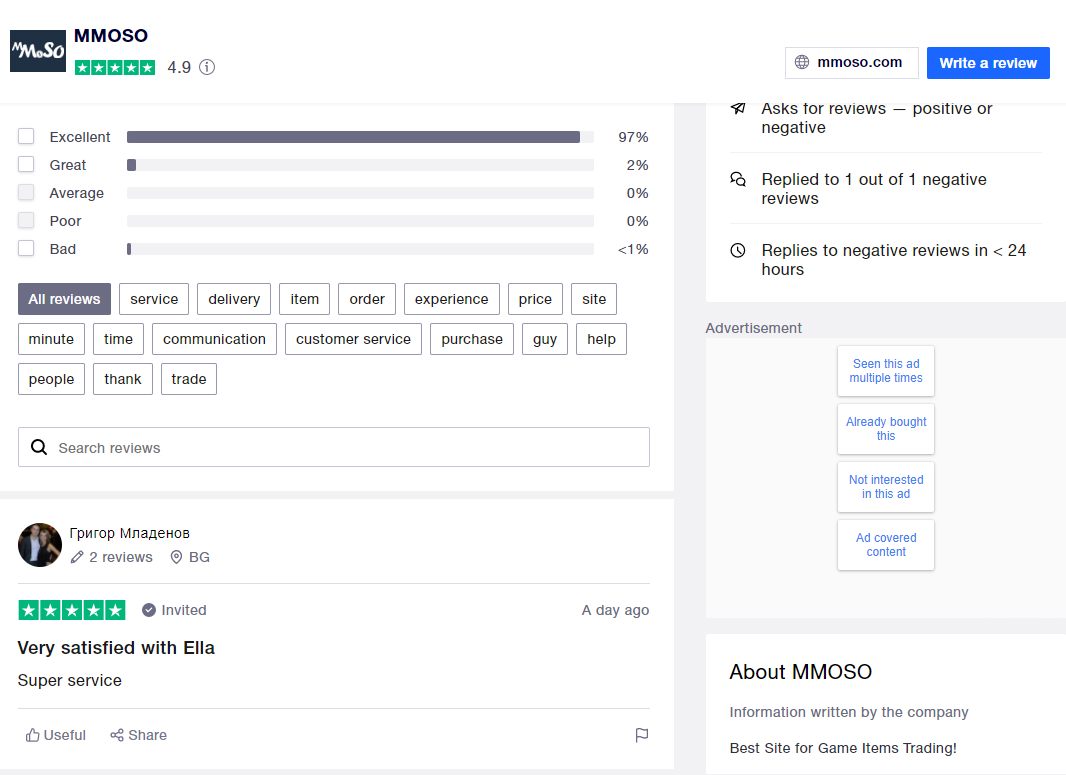Click the chat bubbles 'Replied to' icon
Viewport: 1066px width, 775px height.
738,179
